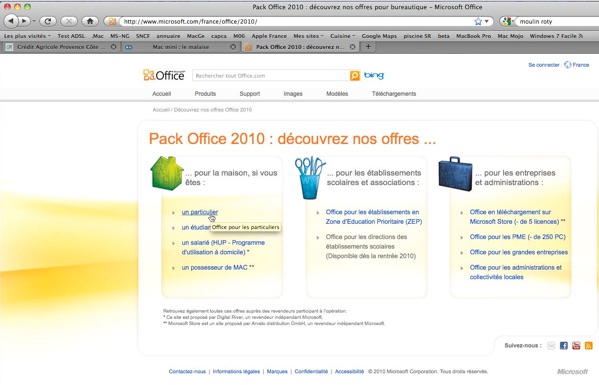This screenshot has width=599, height=385.
Task: Open the 'un étudiant' offer link
Action: (196, 227)
